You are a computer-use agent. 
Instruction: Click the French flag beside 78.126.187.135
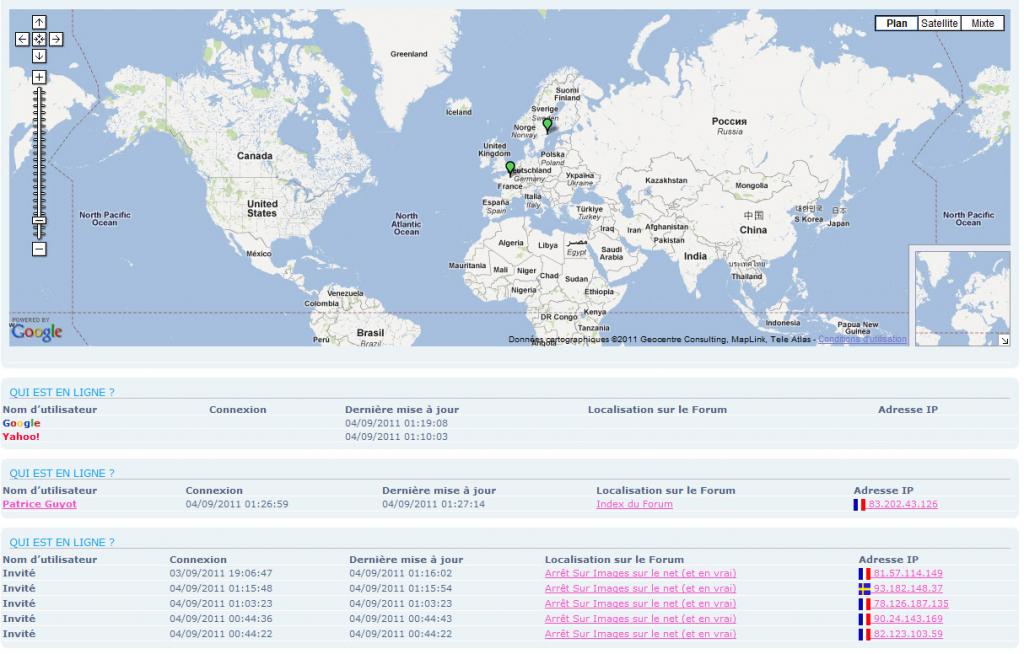pyautogui.click(x=865, y=604)
